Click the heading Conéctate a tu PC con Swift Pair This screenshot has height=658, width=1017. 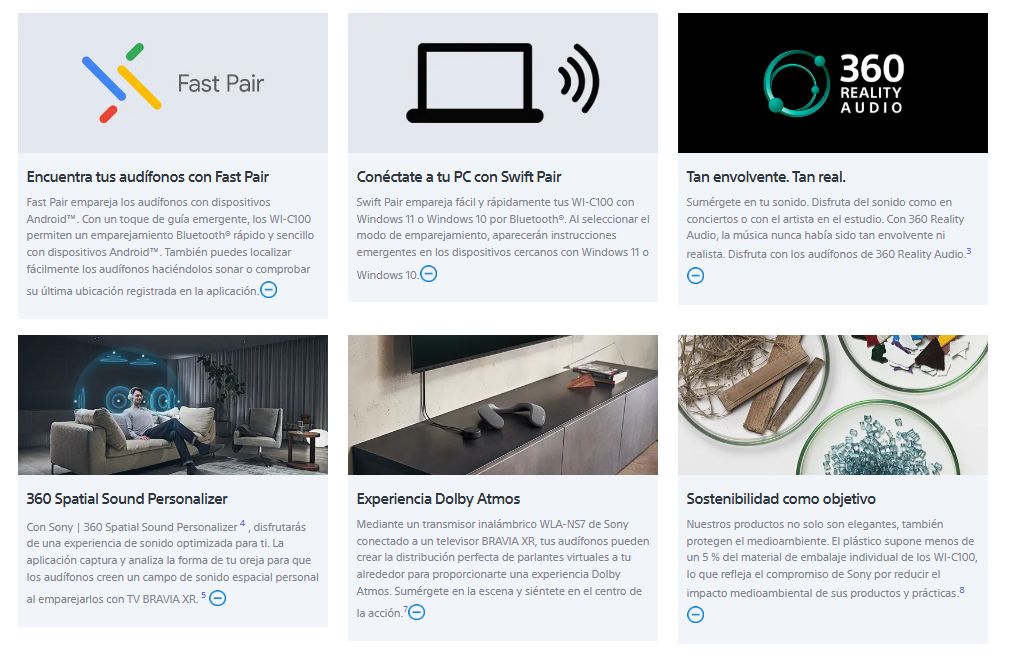(x=459, y=177)
